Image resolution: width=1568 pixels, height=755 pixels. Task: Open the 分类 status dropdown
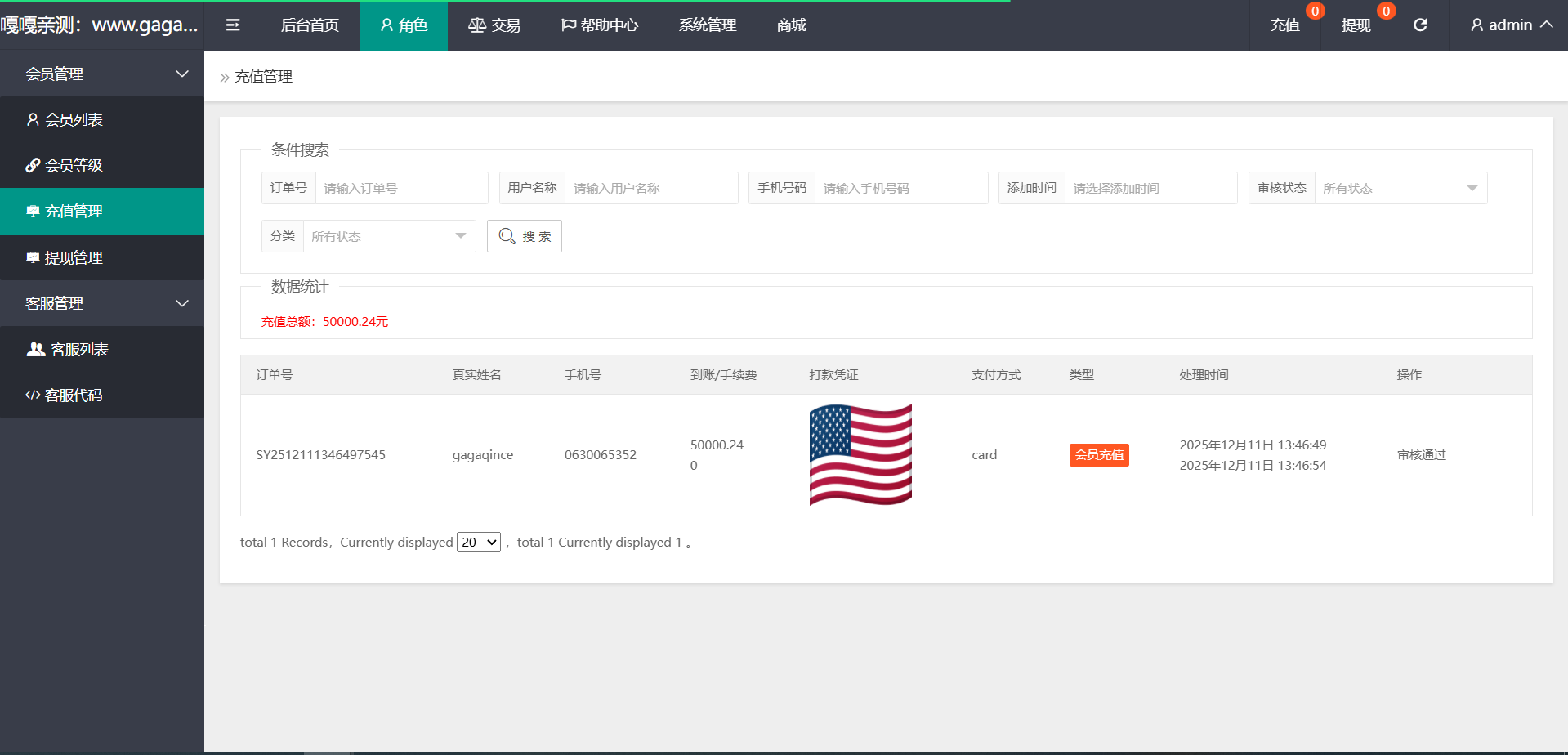389,237
